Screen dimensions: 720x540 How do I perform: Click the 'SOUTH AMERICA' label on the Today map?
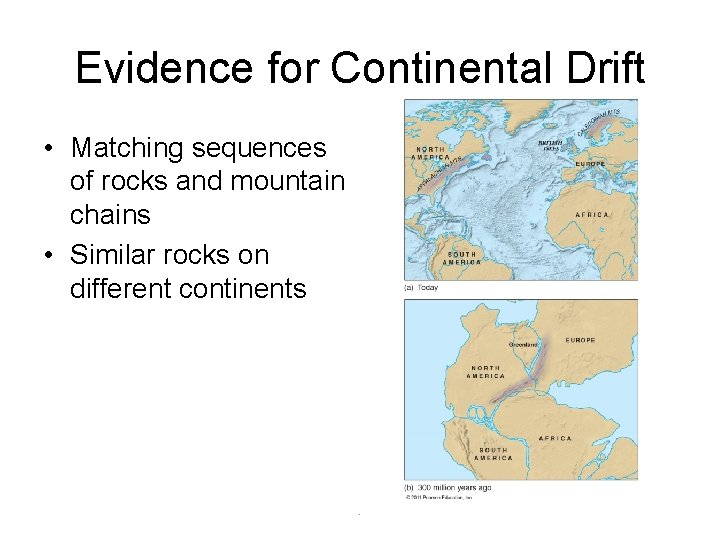tap(461, 258)
